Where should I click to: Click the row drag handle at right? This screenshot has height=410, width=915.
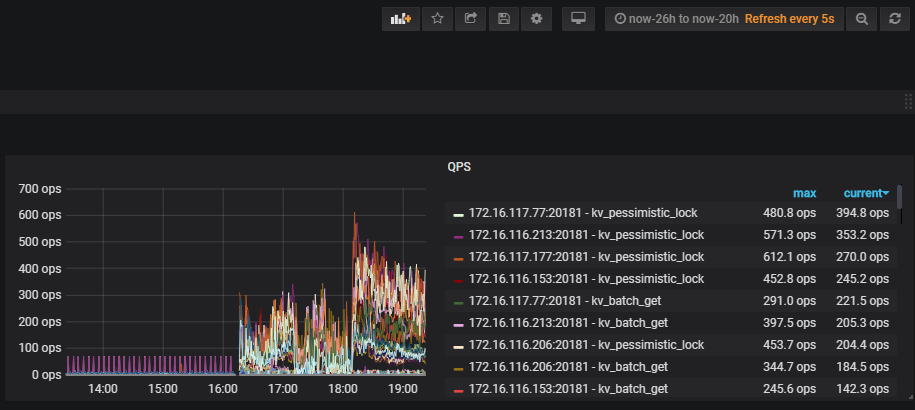click(x=908, y=101)
